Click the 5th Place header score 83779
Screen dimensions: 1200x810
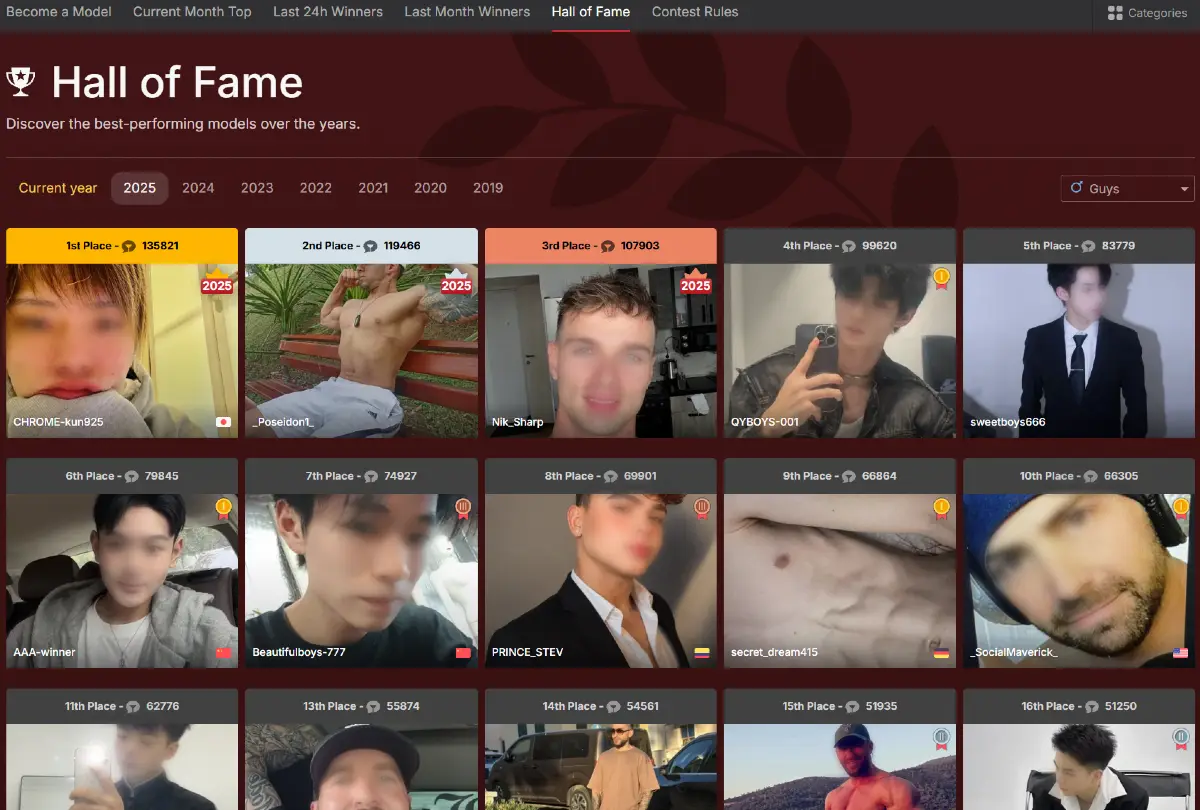coord(1118,246)
